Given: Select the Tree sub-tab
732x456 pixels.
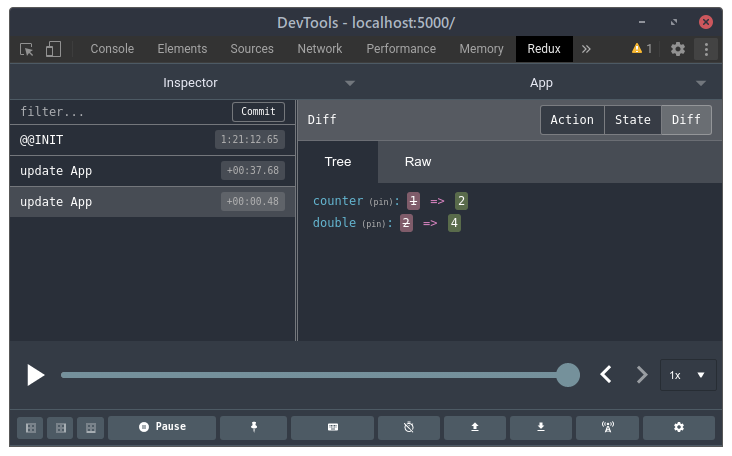Looking at the screenshot, I should point(338,162).
